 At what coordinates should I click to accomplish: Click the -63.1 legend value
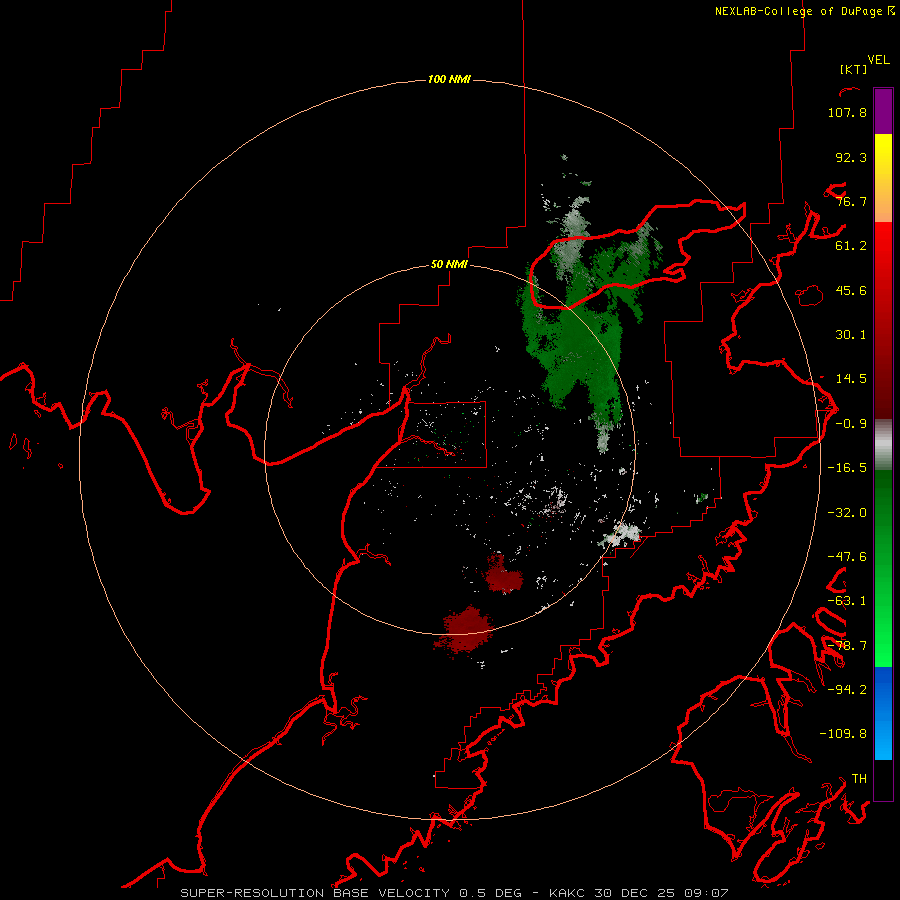[x=847, y=601]
